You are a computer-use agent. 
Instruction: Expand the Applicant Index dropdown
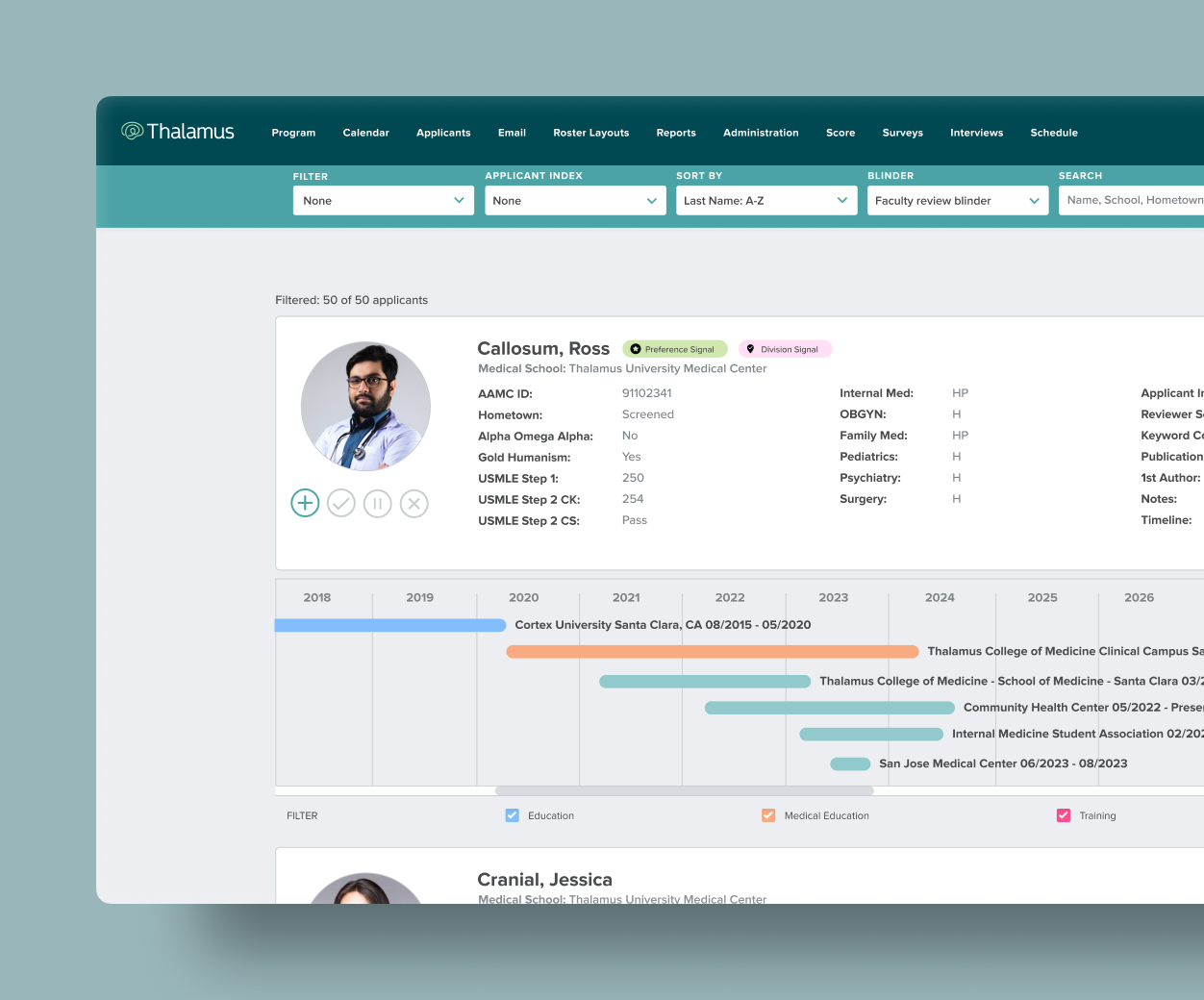click(575, 200)
